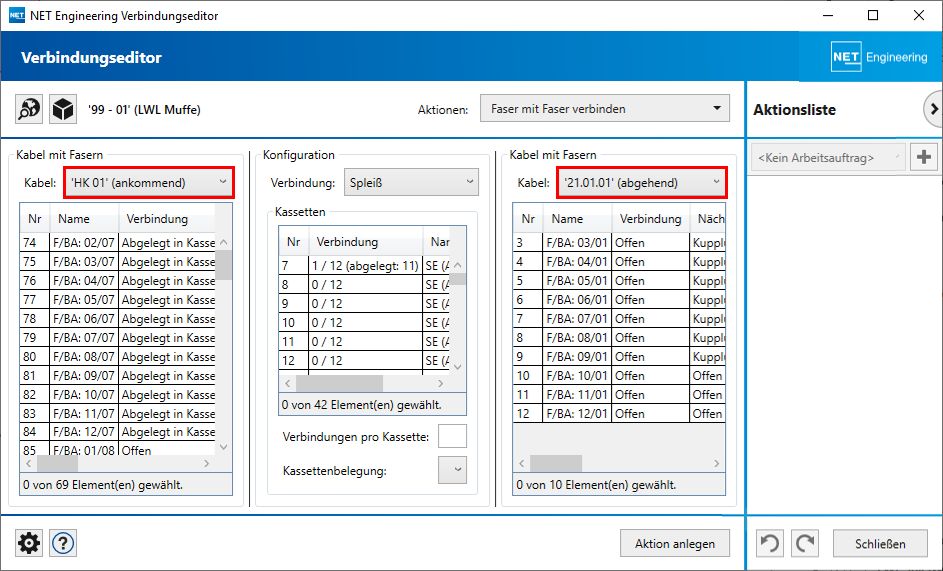Open the Aktionen dropdown menu
The image size is (943, 571).
click(605, 109)
